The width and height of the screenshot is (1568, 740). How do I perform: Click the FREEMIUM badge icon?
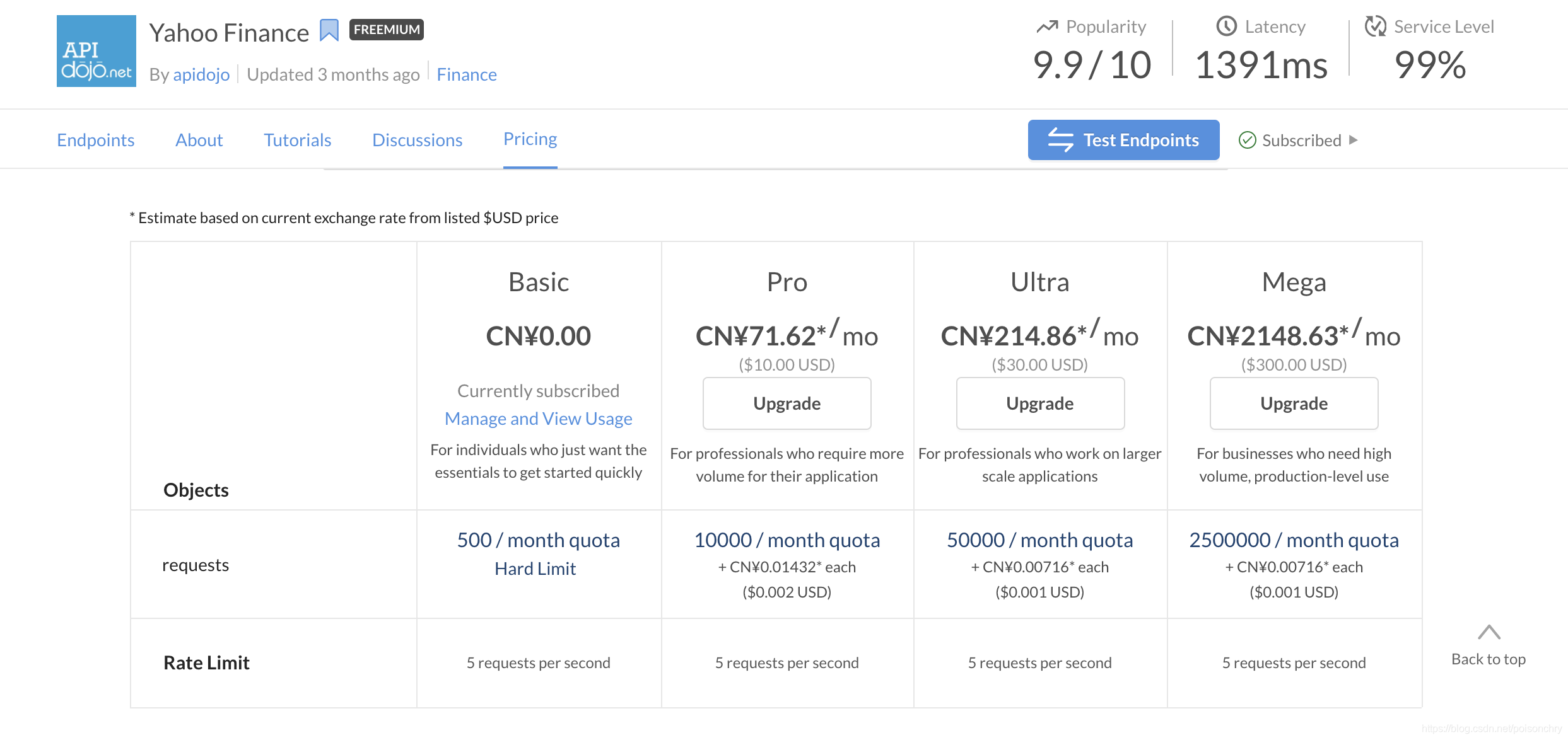[386, 29]
